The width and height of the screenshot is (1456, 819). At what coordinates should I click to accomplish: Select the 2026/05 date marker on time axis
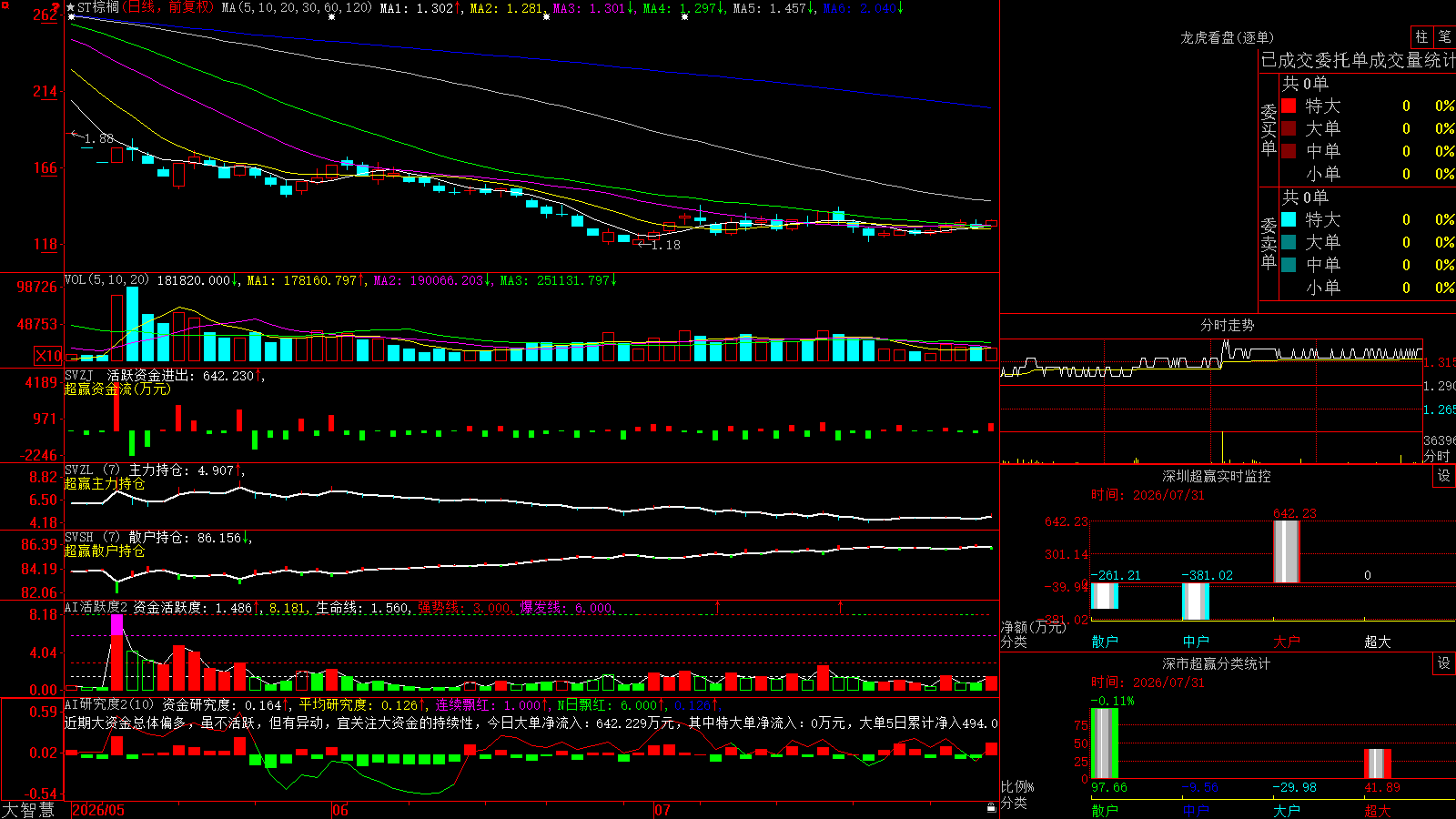(x=98, y=810)
